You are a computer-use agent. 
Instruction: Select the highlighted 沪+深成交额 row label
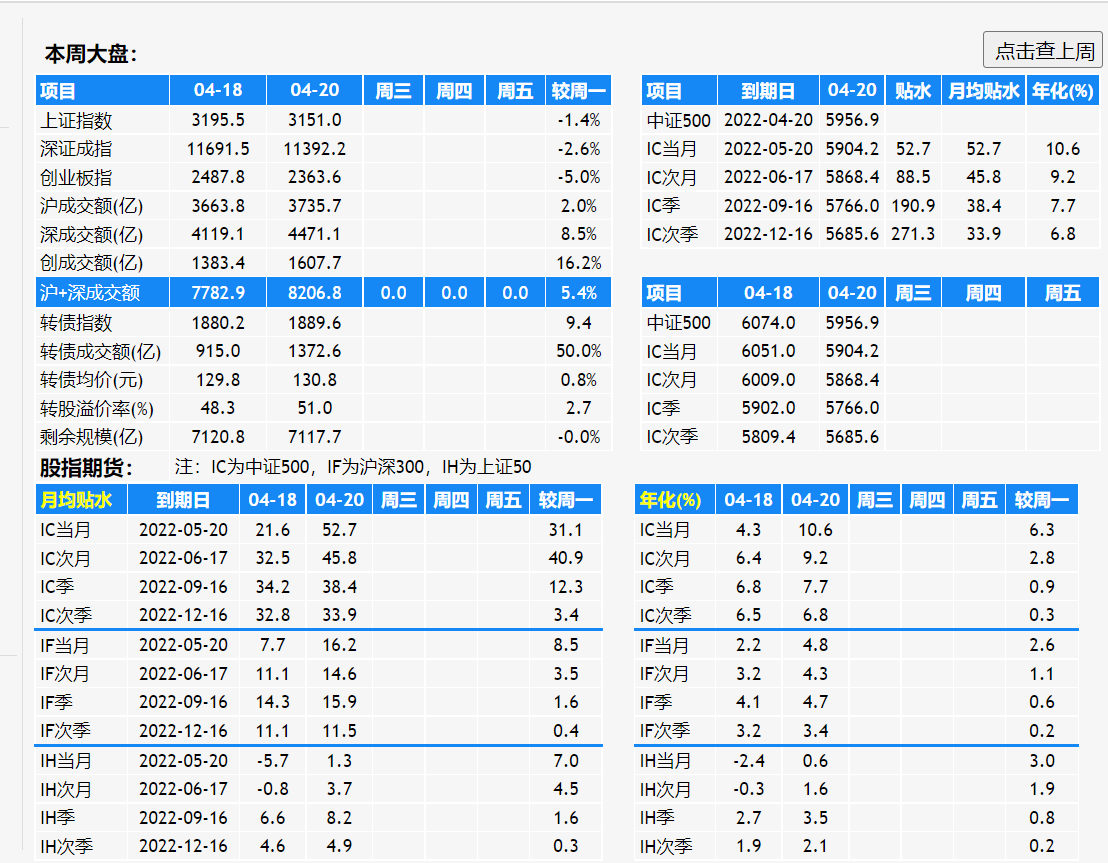[90, 293]
